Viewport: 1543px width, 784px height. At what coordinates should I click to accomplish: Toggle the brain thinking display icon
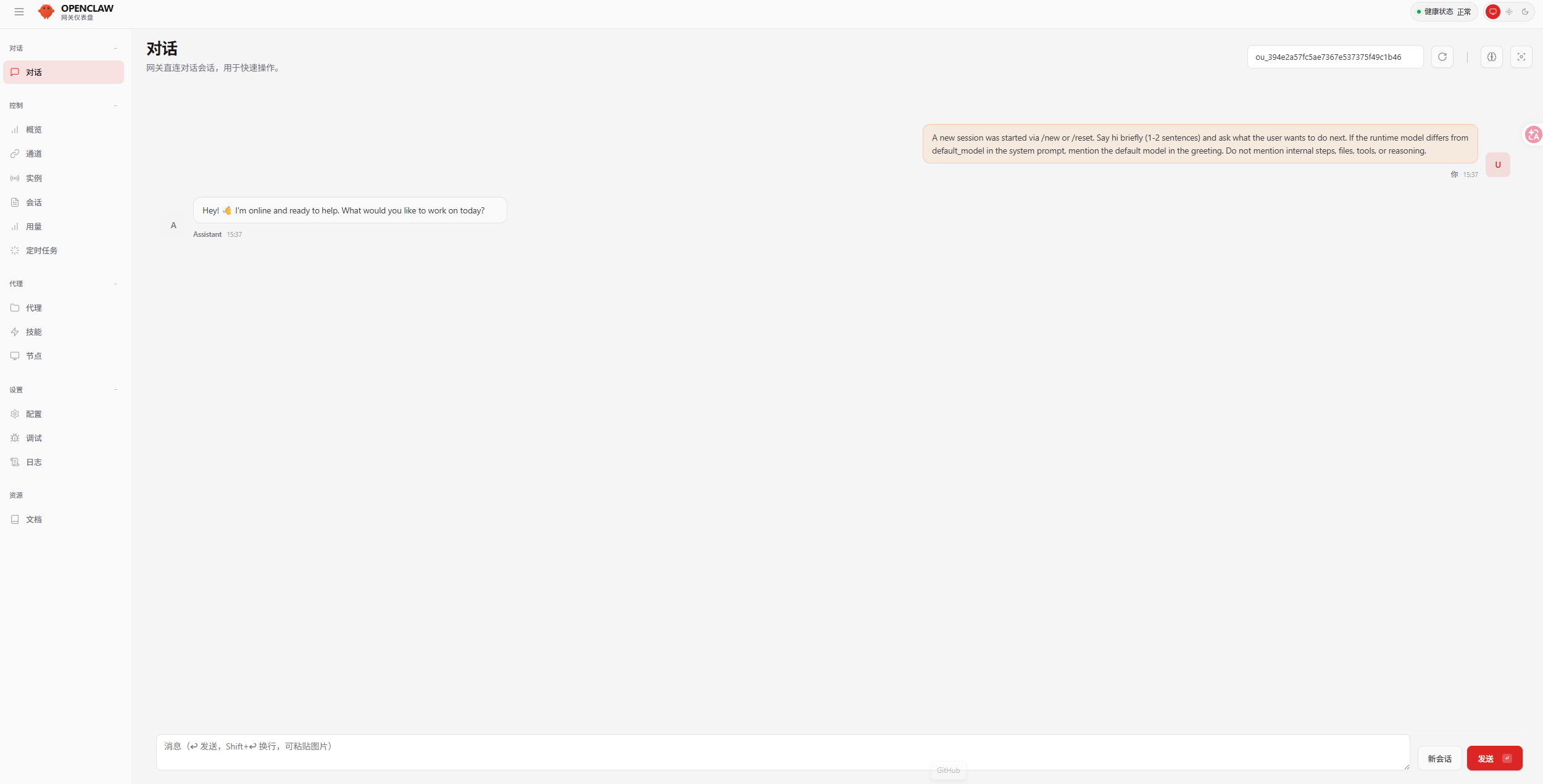[x=1492, y=57]
